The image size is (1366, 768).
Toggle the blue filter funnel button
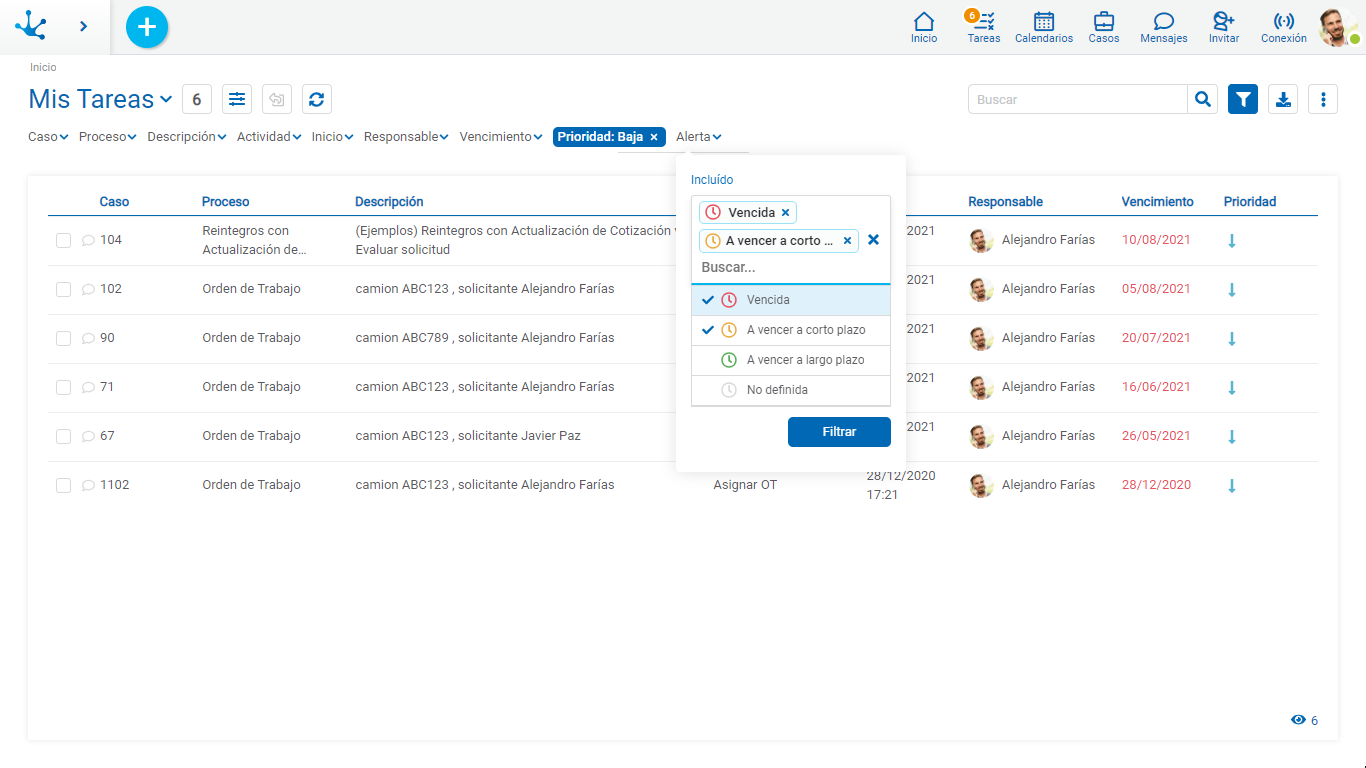click(x=1242, y=99)
